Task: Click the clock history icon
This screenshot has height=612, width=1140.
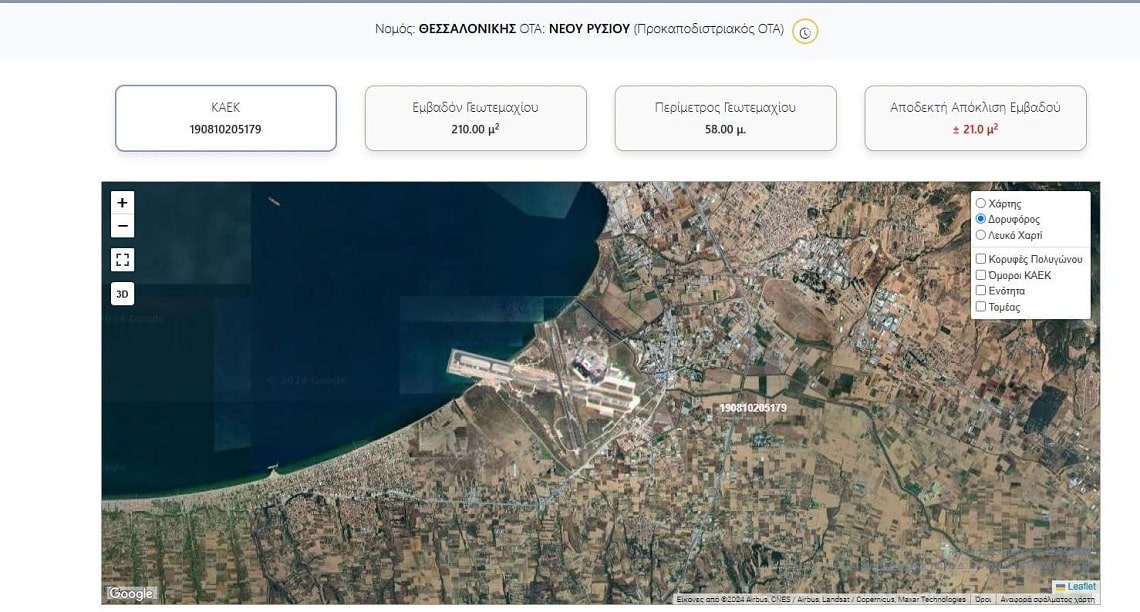Action: [x=805, y=31]
